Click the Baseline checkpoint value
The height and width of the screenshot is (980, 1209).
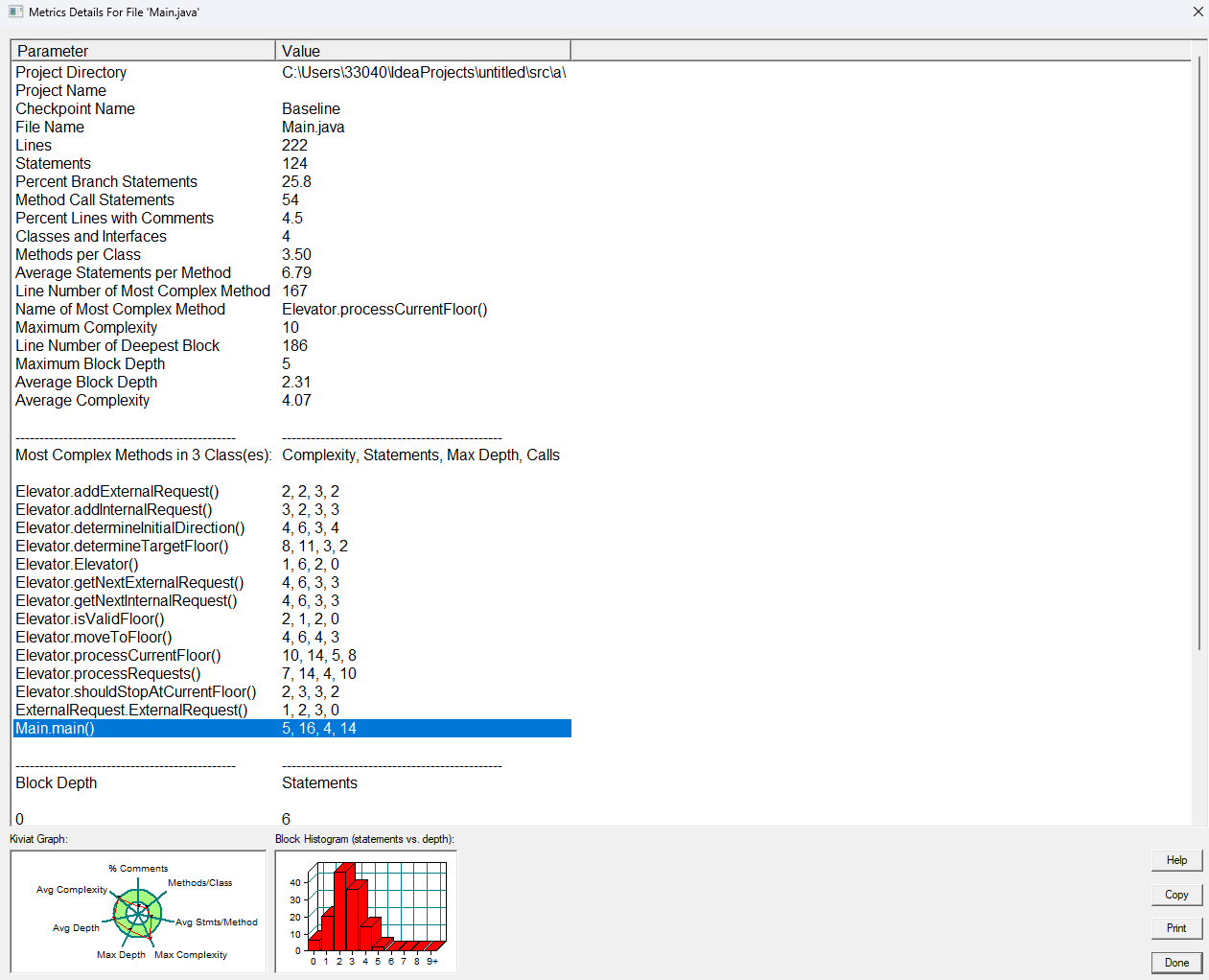(x=311, y=109)
